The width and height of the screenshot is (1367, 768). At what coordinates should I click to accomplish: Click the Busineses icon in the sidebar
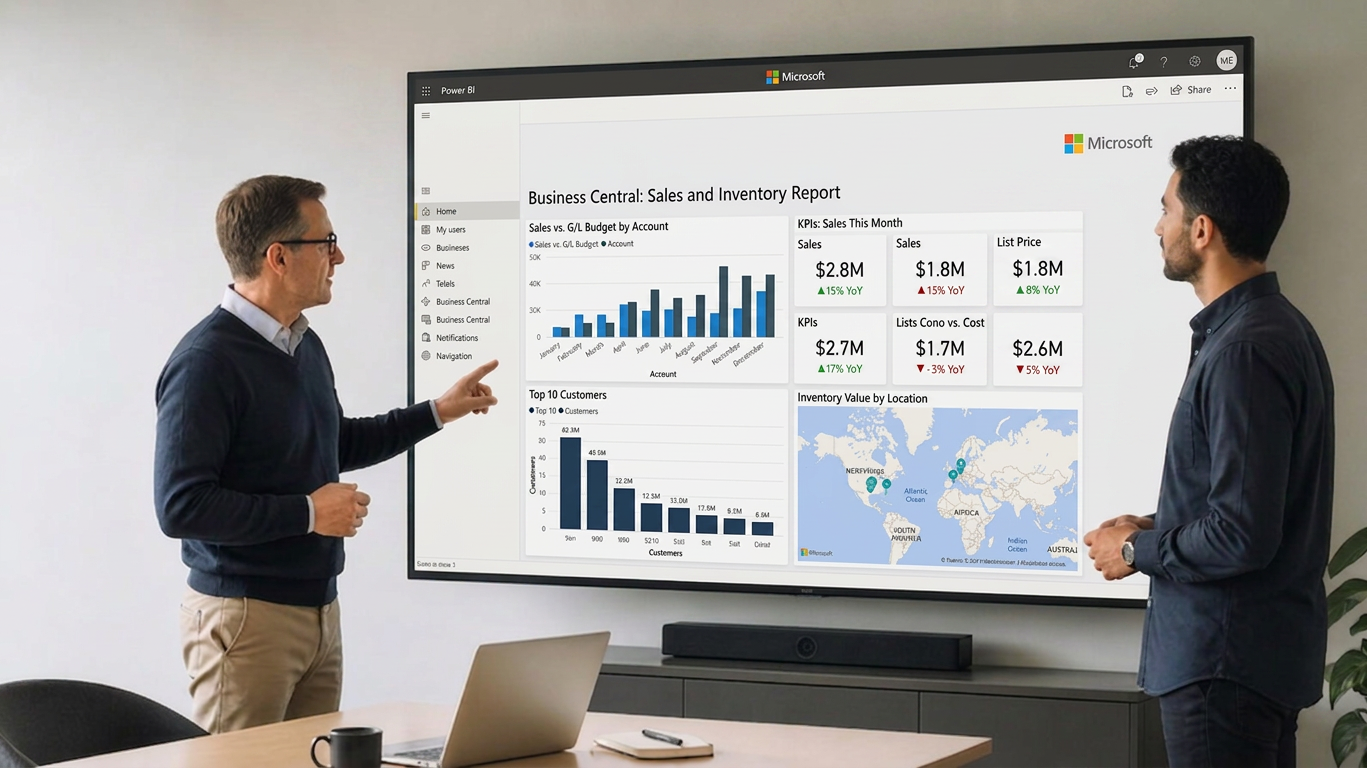[426, 247]
